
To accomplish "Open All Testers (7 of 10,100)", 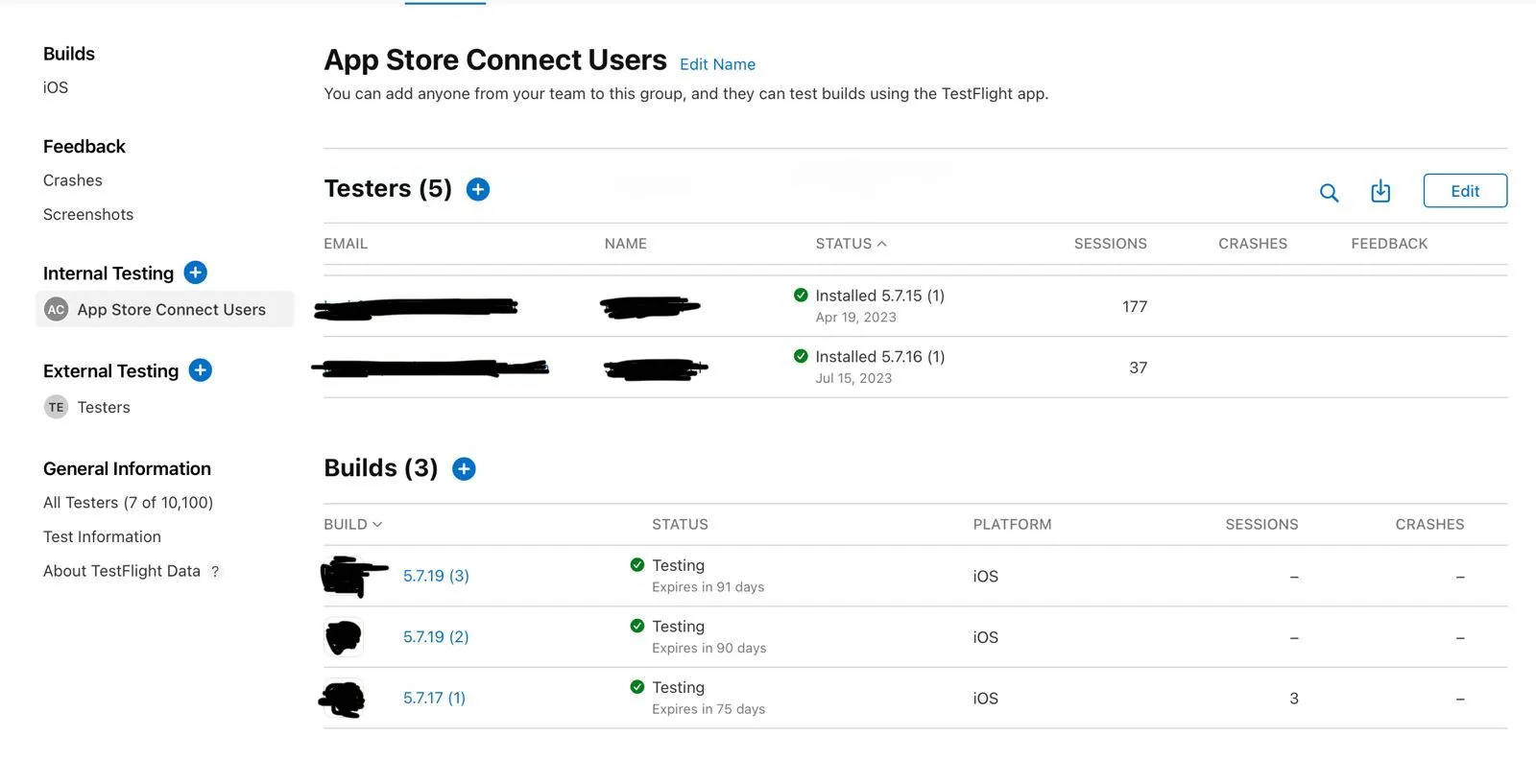I will coord(128,503).
